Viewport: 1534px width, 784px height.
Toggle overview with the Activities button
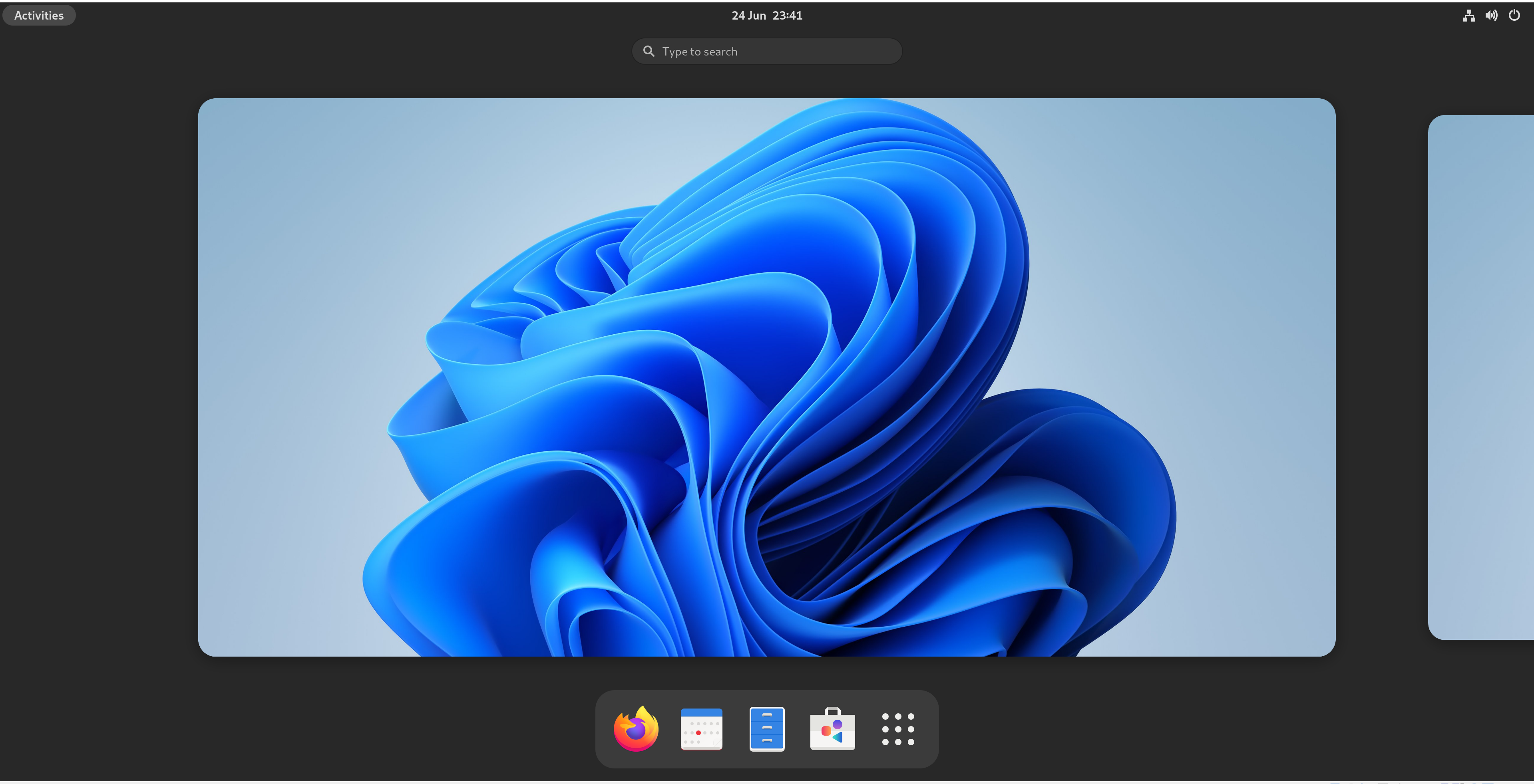[39, 16]
